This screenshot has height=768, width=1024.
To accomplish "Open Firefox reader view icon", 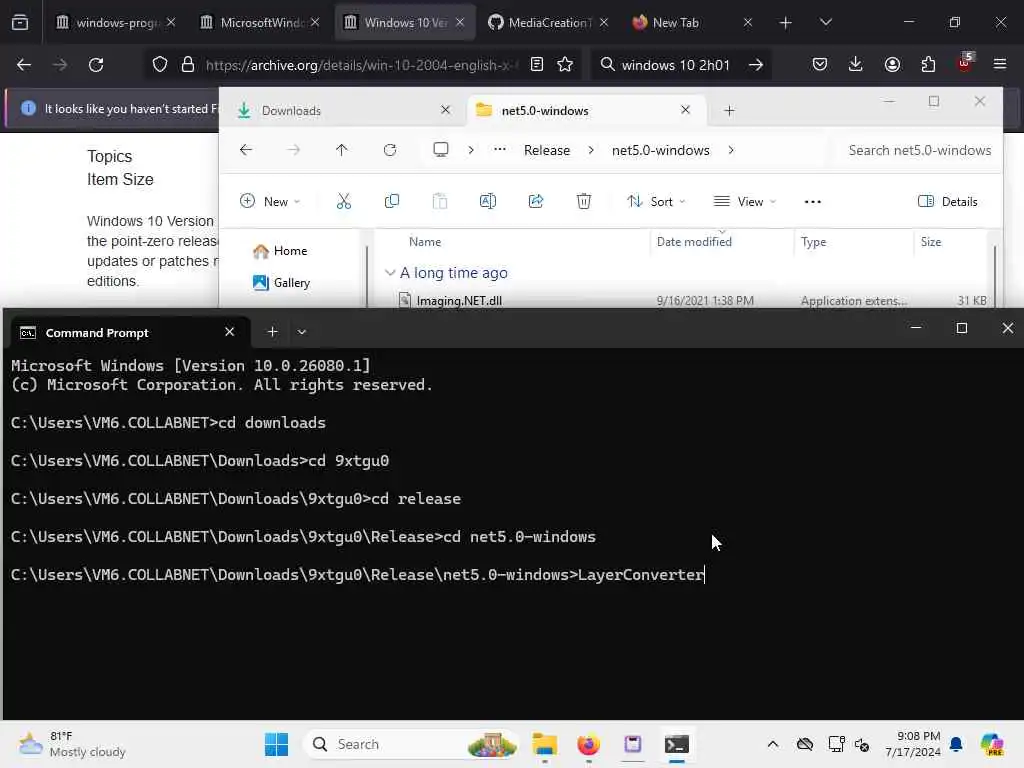I will coord(537,65).
